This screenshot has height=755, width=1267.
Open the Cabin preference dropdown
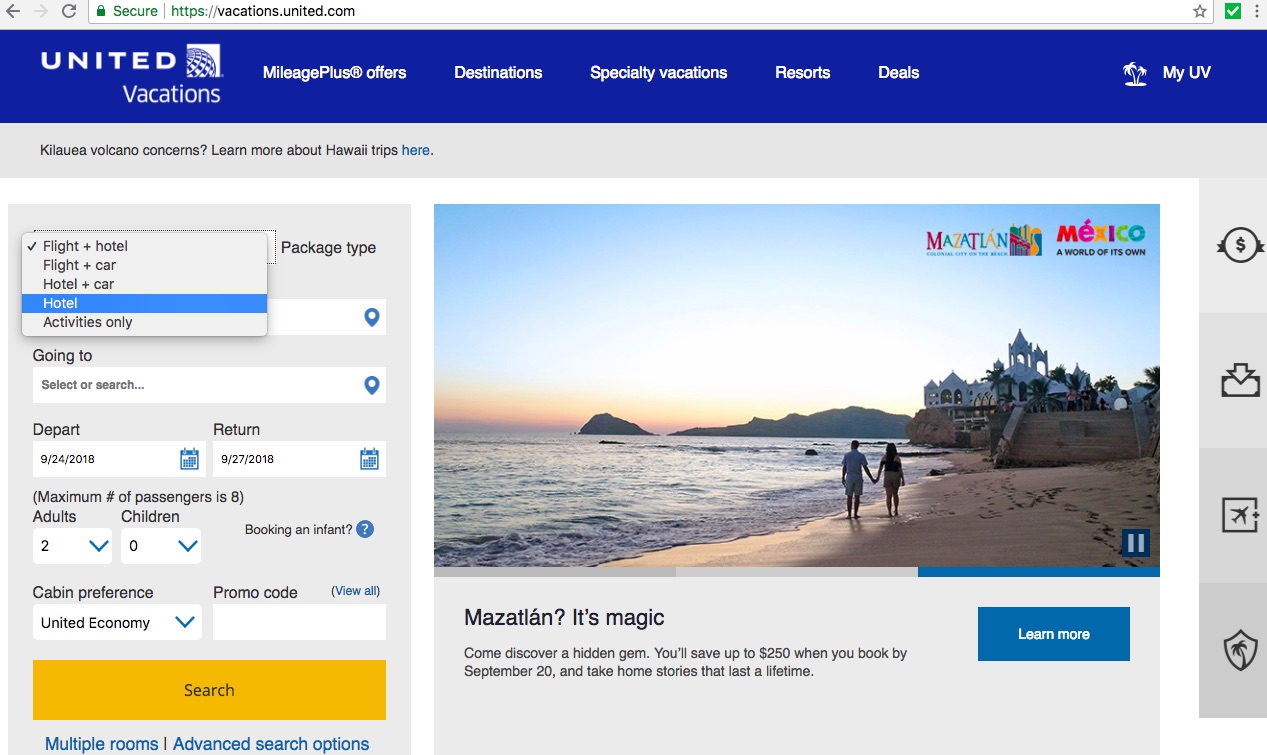click(x=117, y=622)
